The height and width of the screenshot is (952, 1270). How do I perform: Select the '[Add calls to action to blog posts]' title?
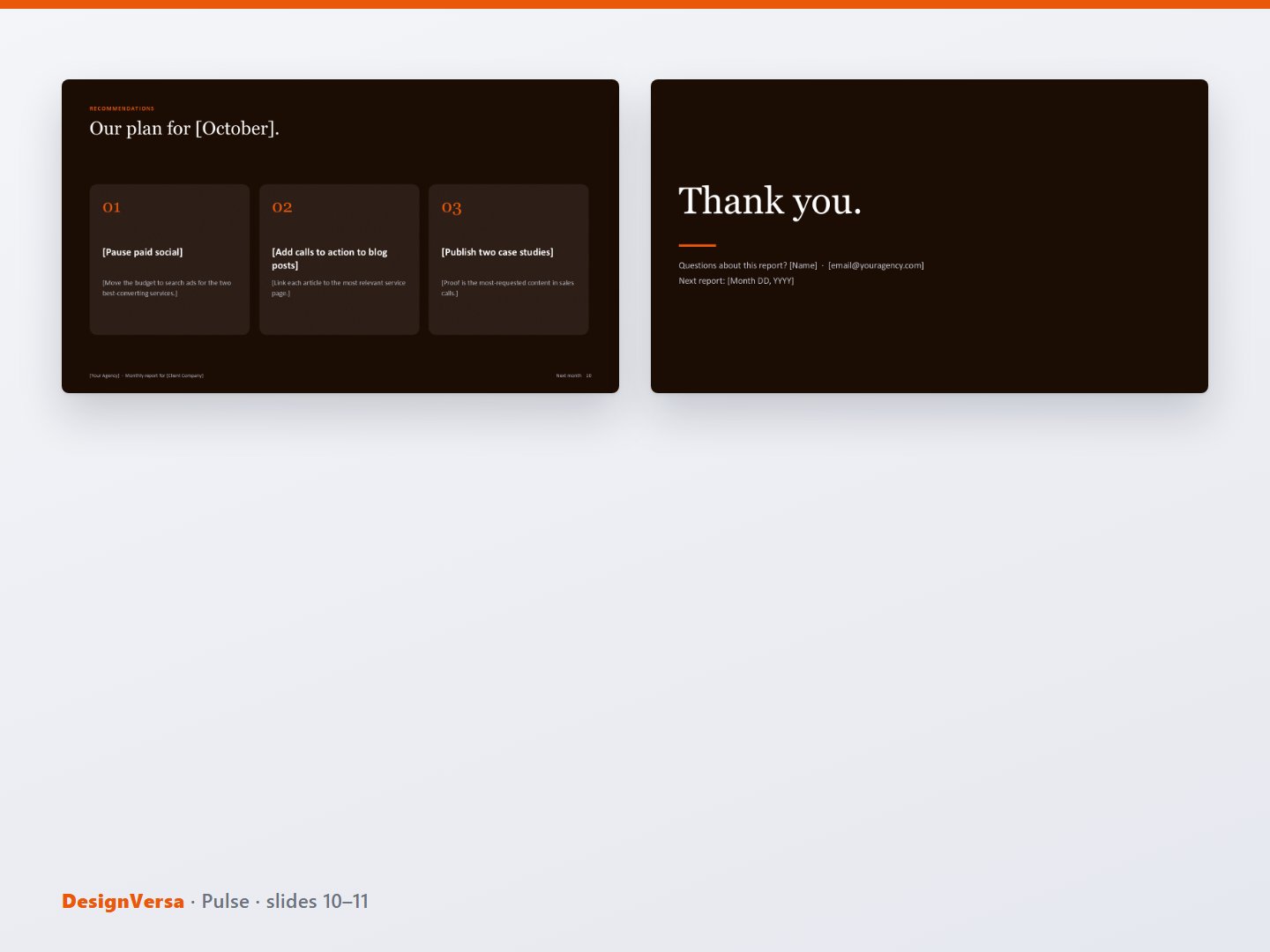pos(330,258)
